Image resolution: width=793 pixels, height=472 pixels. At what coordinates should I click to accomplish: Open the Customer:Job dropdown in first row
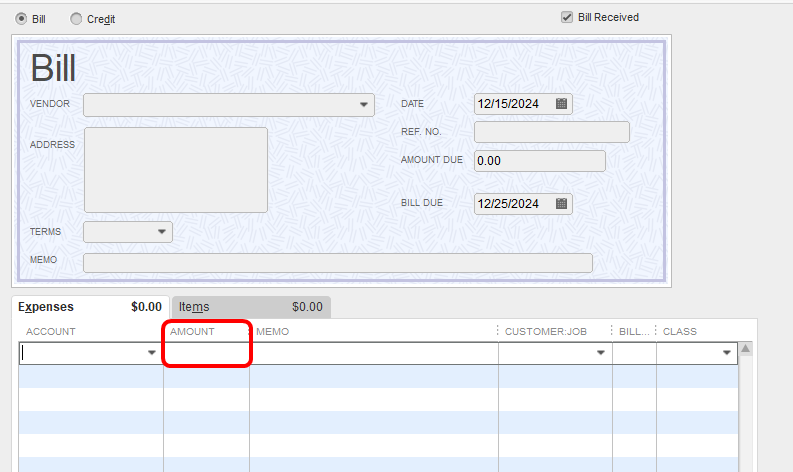click(x=600, y=353)
